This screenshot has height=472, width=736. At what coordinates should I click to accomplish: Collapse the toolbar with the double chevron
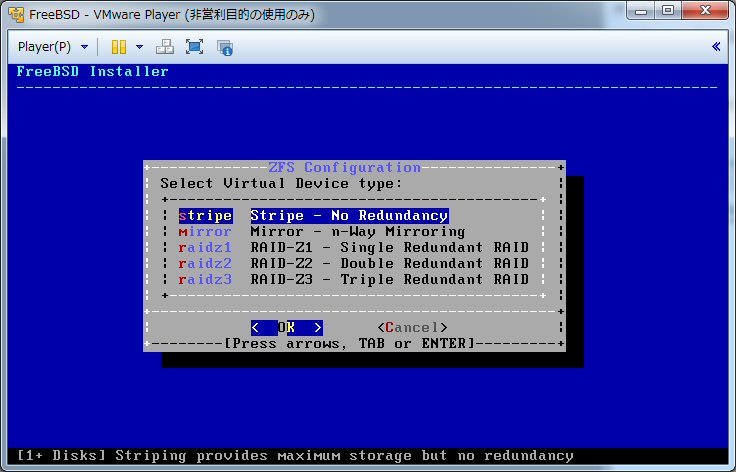click(716, 46)
